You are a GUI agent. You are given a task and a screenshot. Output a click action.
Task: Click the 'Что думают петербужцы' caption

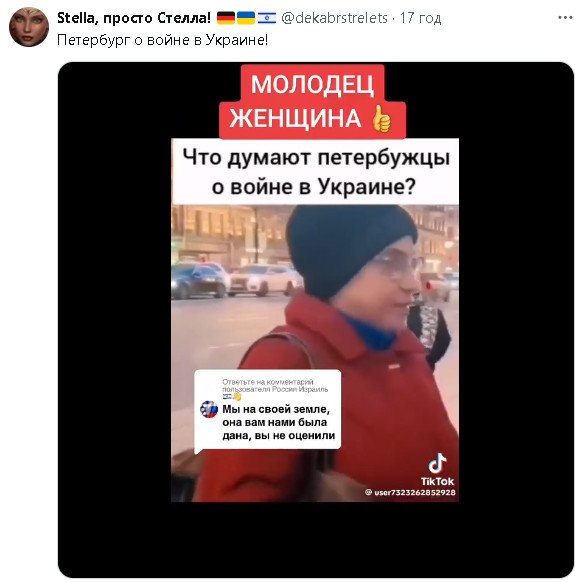pos(316,157)
